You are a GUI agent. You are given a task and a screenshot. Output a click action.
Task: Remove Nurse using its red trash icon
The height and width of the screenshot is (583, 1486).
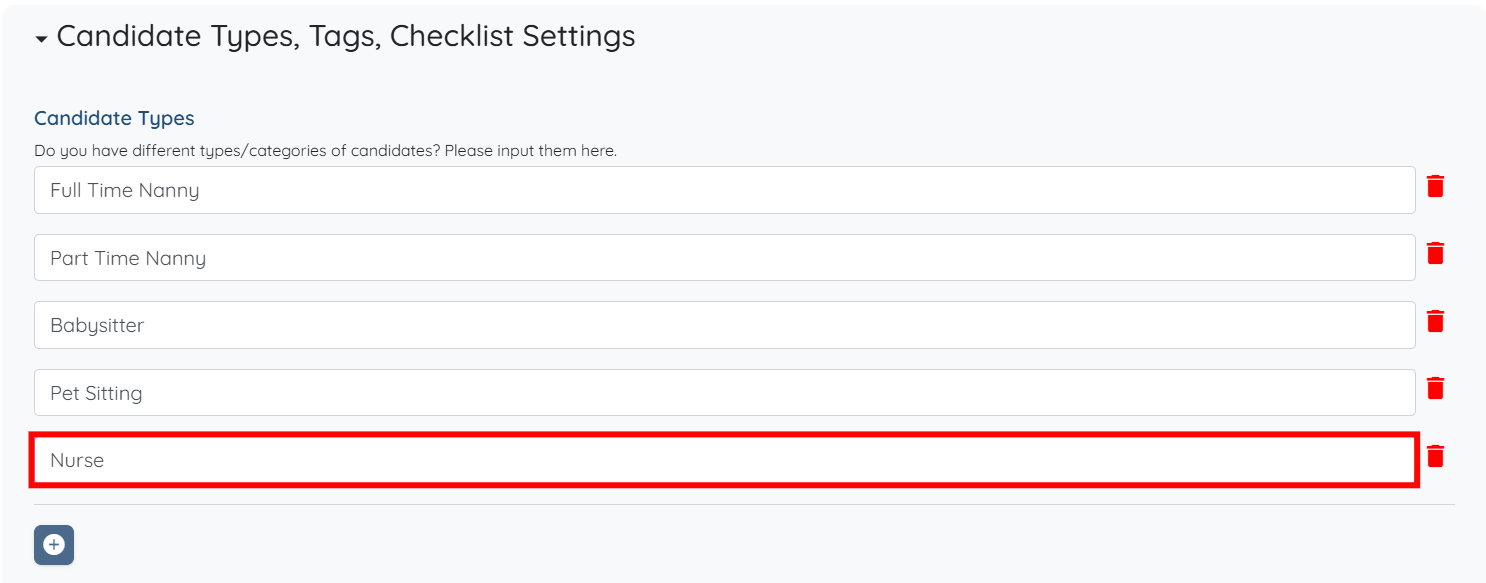(1435, 456)
